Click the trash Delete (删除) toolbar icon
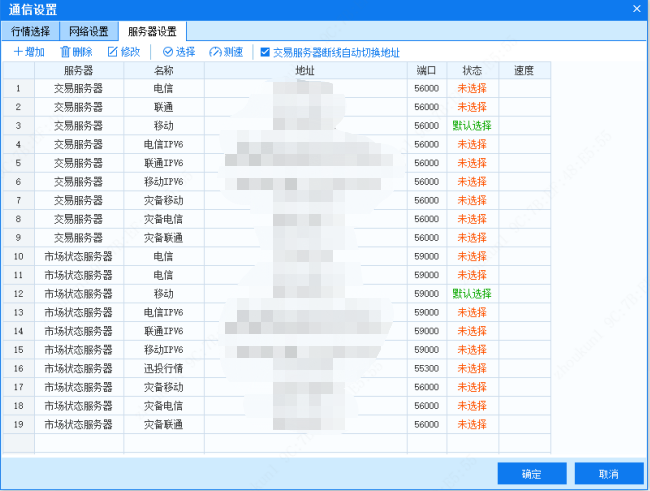 (x=65, y=52)
